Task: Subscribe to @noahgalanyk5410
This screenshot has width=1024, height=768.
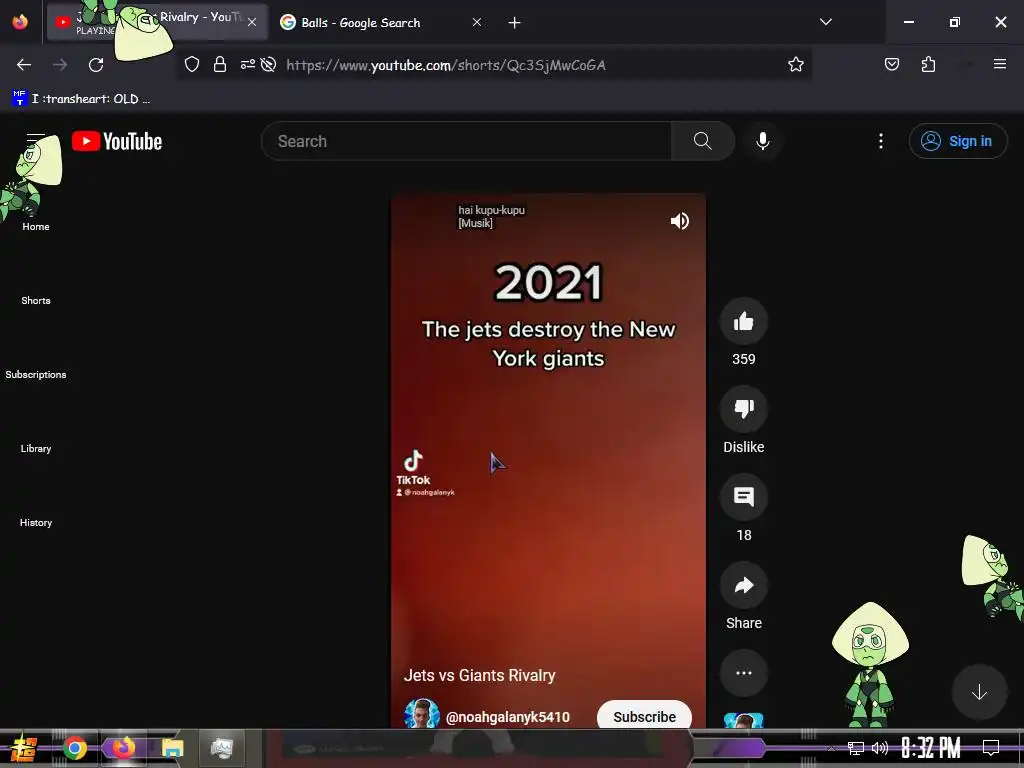Action: coord(644,716)
